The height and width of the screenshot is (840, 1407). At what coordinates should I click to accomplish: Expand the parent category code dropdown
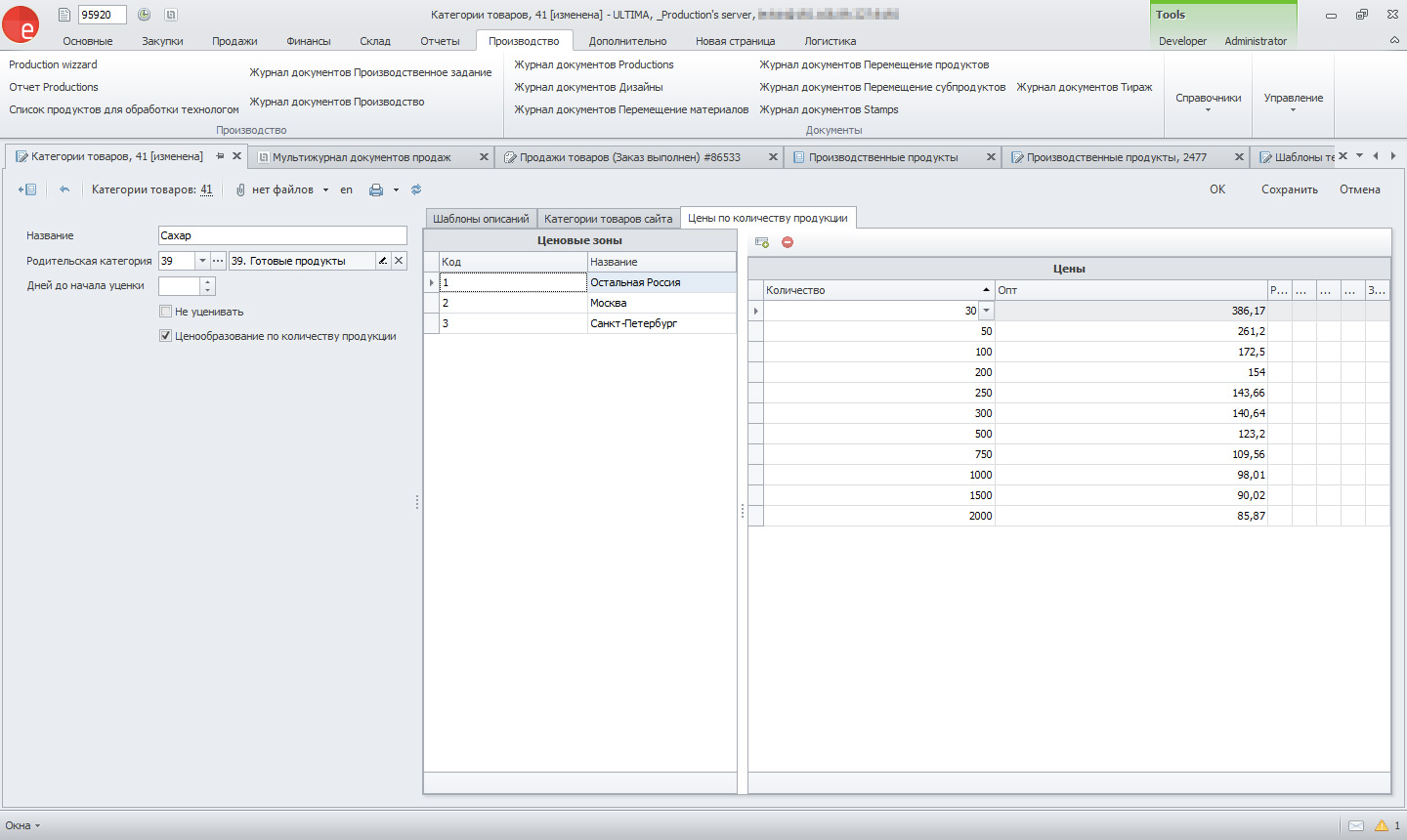coord(202,261)
